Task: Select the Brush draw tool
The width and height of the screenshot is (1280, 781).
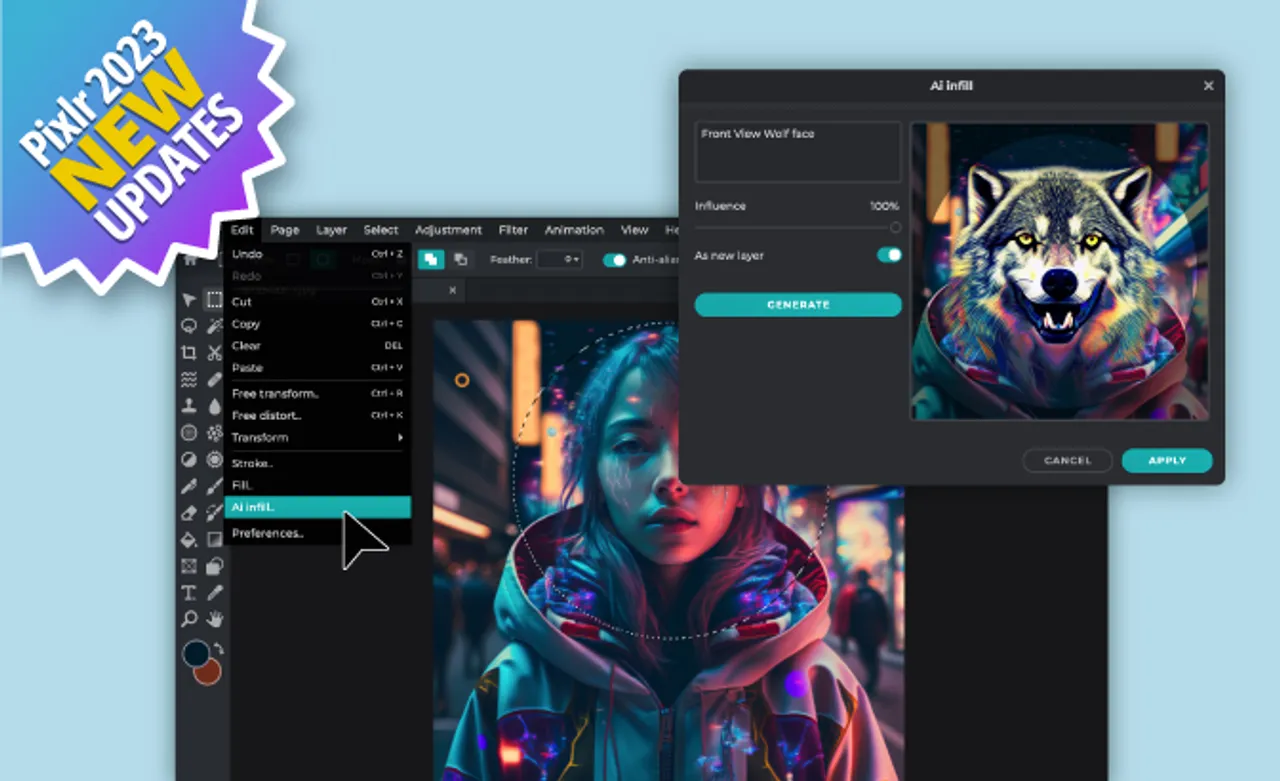Action: pyautogui.click(x=214, y=486)
